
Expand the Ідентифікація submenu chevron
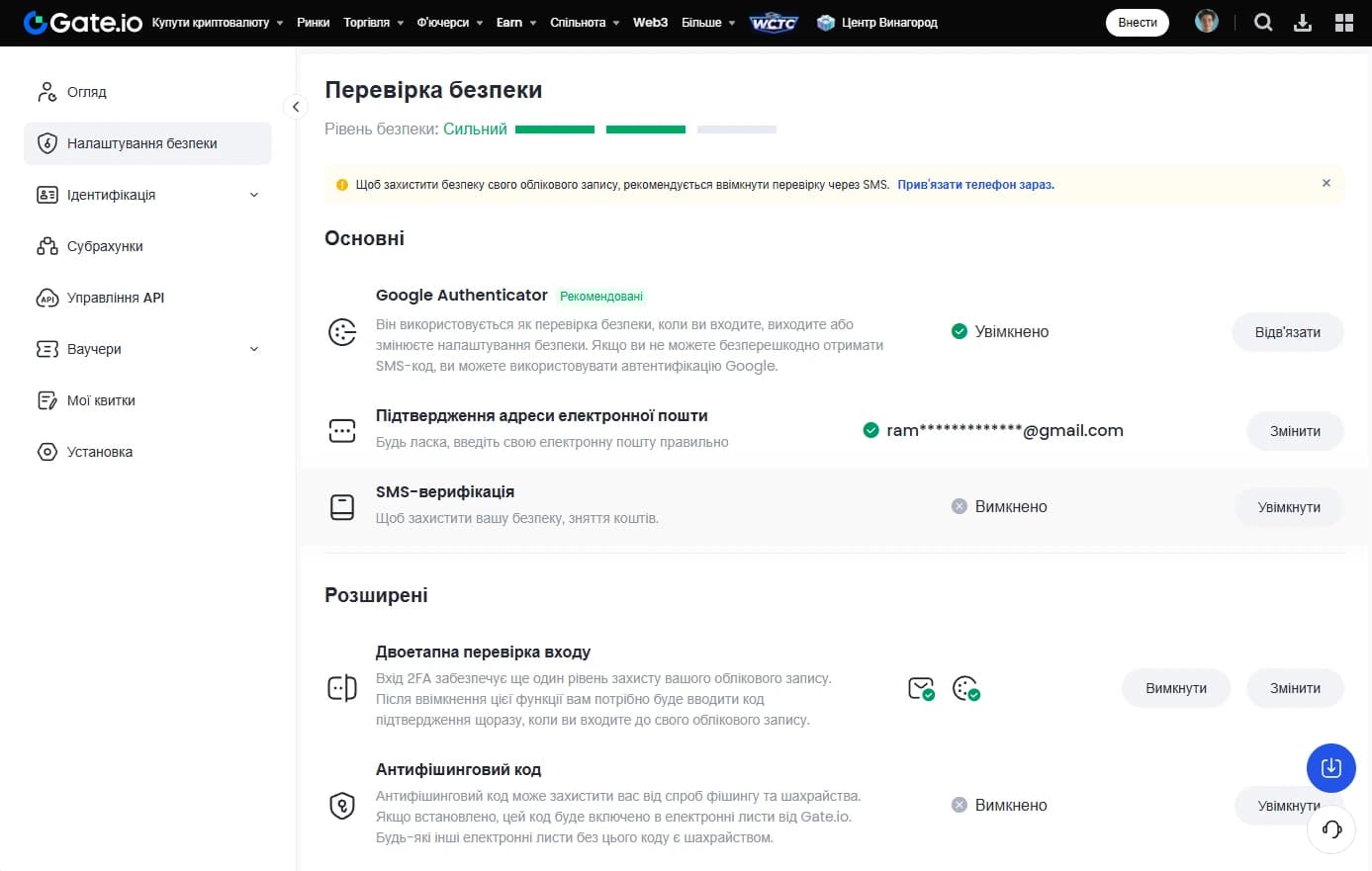point(254,195)
